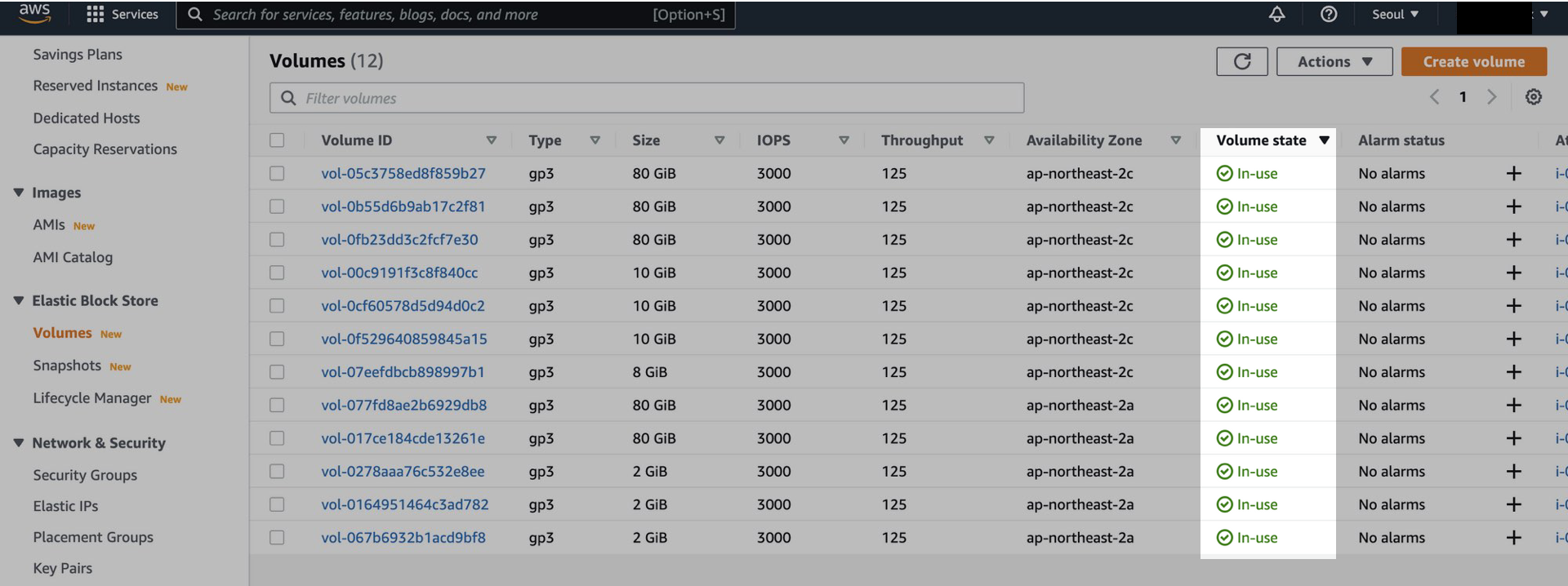
Task: Click the AWS logo home icon
Action: (34, 13)
